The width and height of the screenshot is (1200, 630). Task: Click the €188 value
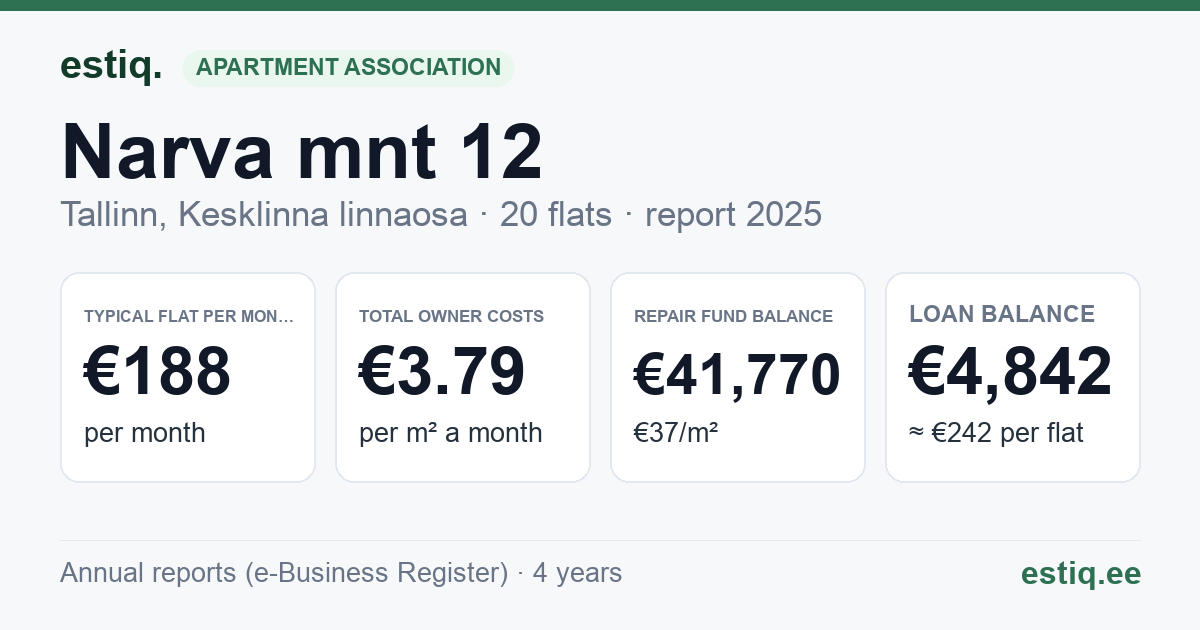pos(158,372)
